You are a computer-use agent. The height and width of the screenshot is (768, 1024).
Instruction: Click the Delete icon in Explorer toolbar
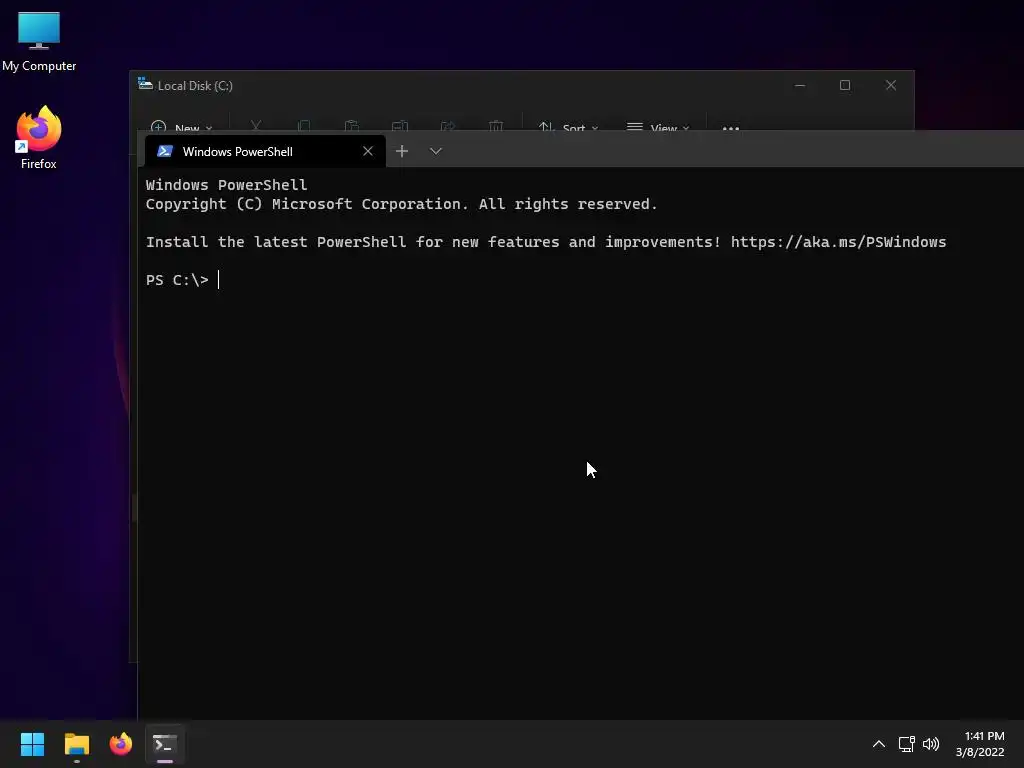[496, 125]
